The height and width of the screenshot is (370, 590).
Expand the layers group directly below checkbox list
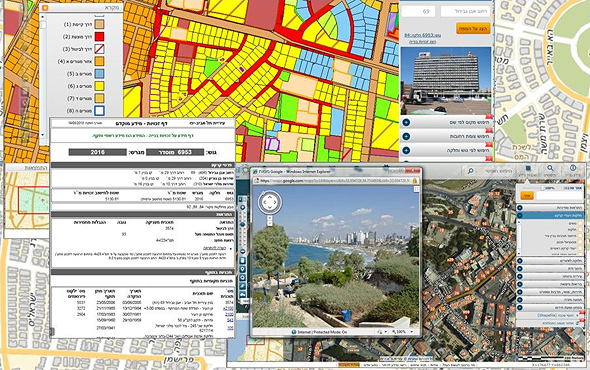(520, 261)
